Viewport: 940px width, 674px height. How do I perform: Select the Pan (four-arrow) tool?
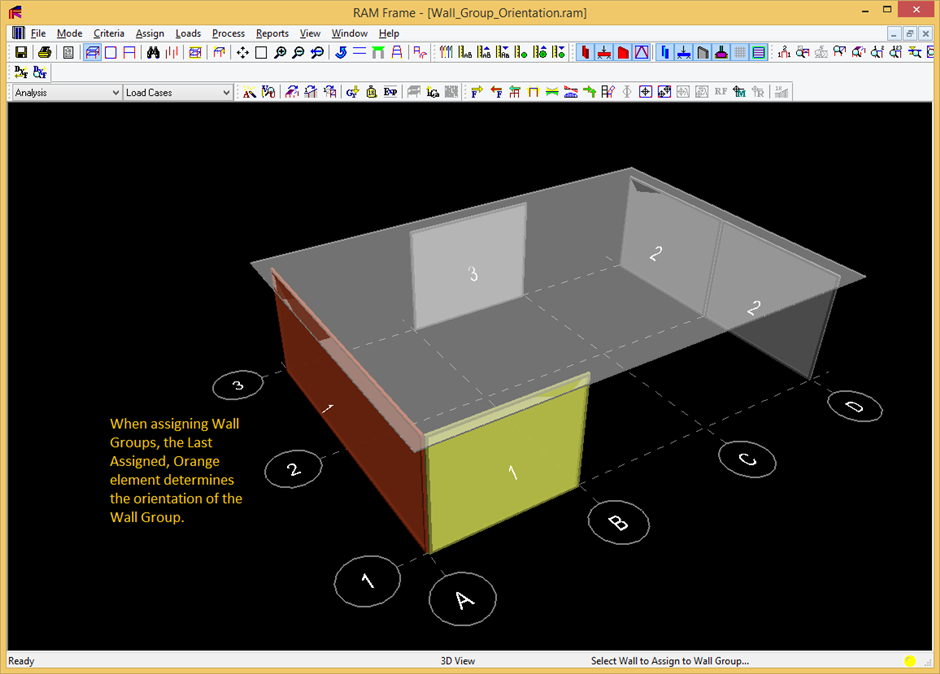pos(242,53)
